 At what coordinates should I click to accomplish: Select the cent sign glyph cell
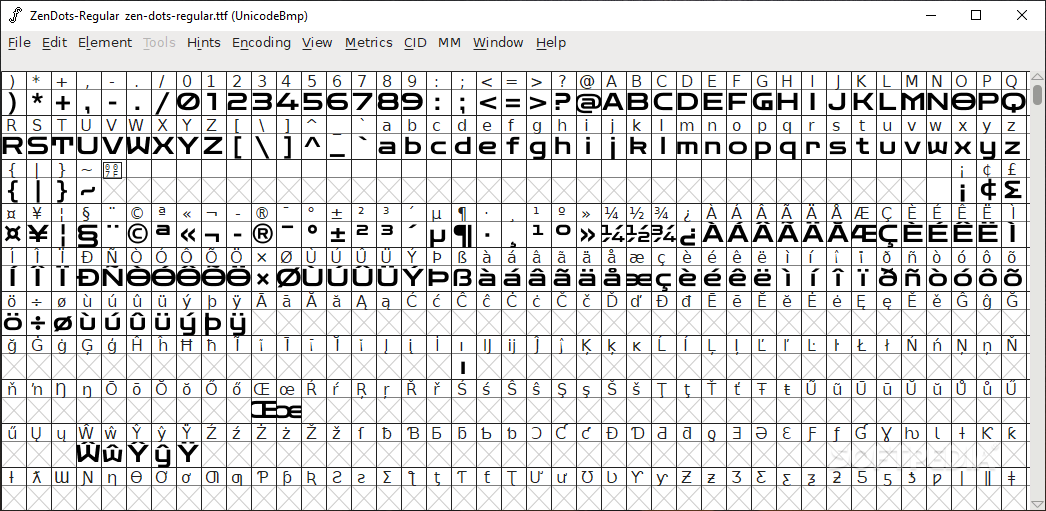pyautogui.click(x=987, y=190)
